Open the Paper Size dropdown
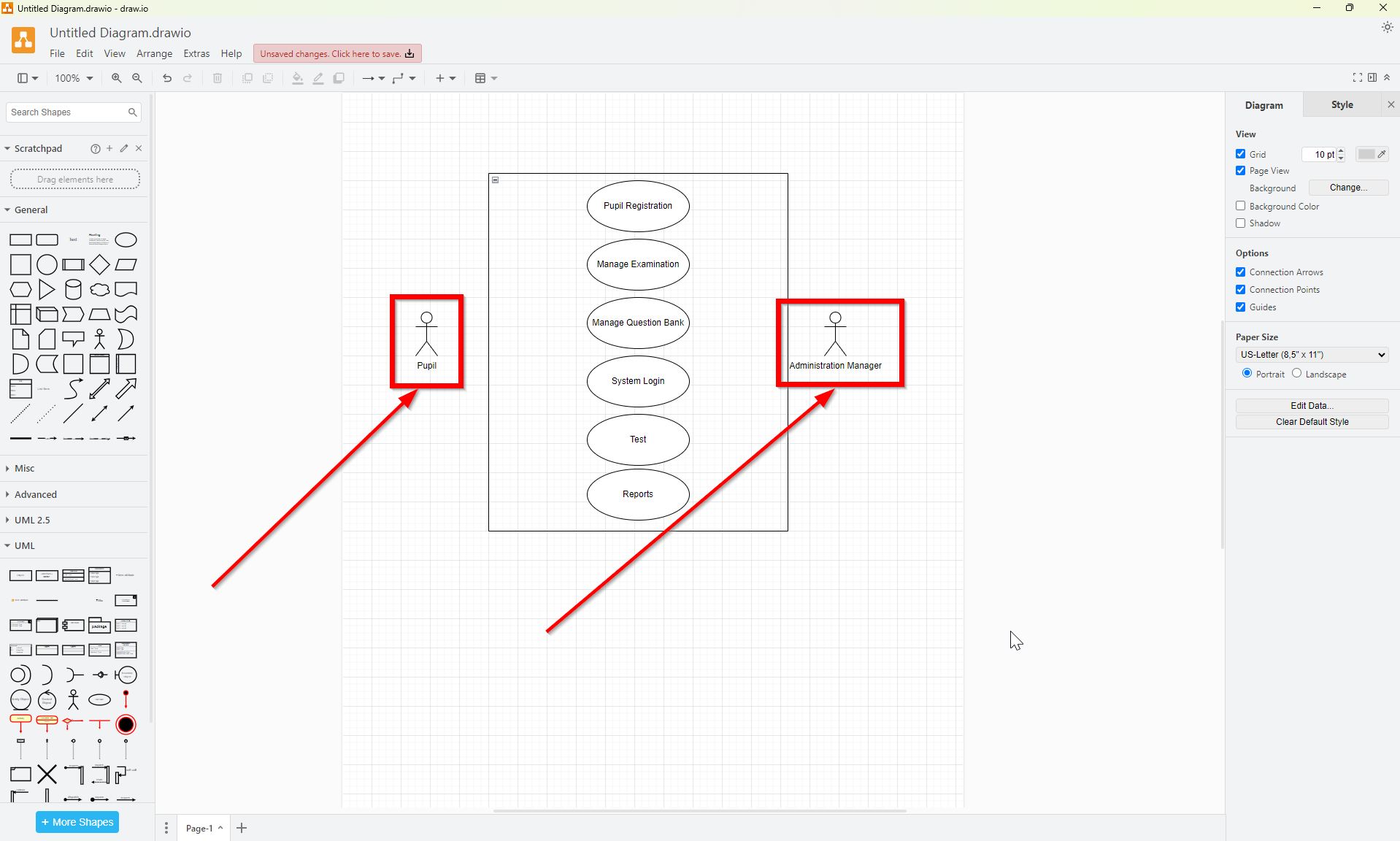Screen dimensions: 1400x841 click(x=1311, y=354)
